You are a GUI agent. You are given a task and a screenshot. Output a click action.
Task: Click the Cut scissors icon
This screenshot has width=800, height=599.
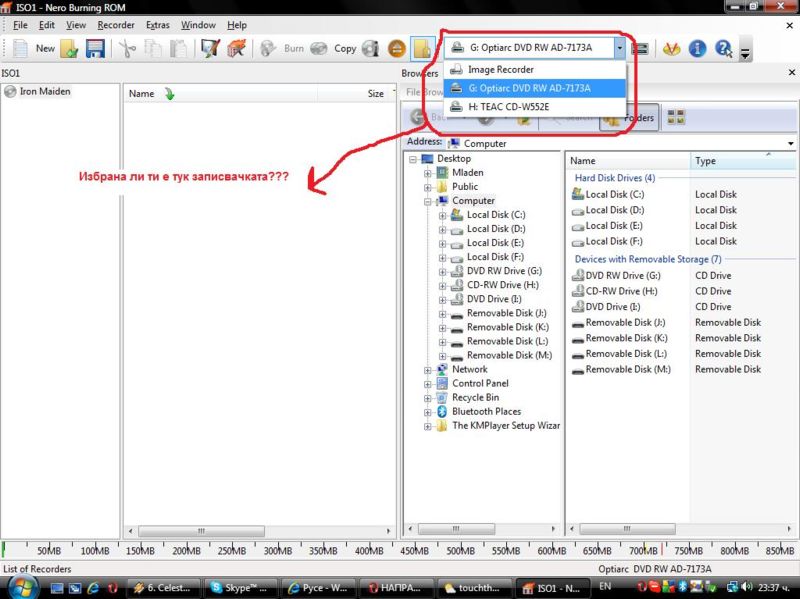127,49
